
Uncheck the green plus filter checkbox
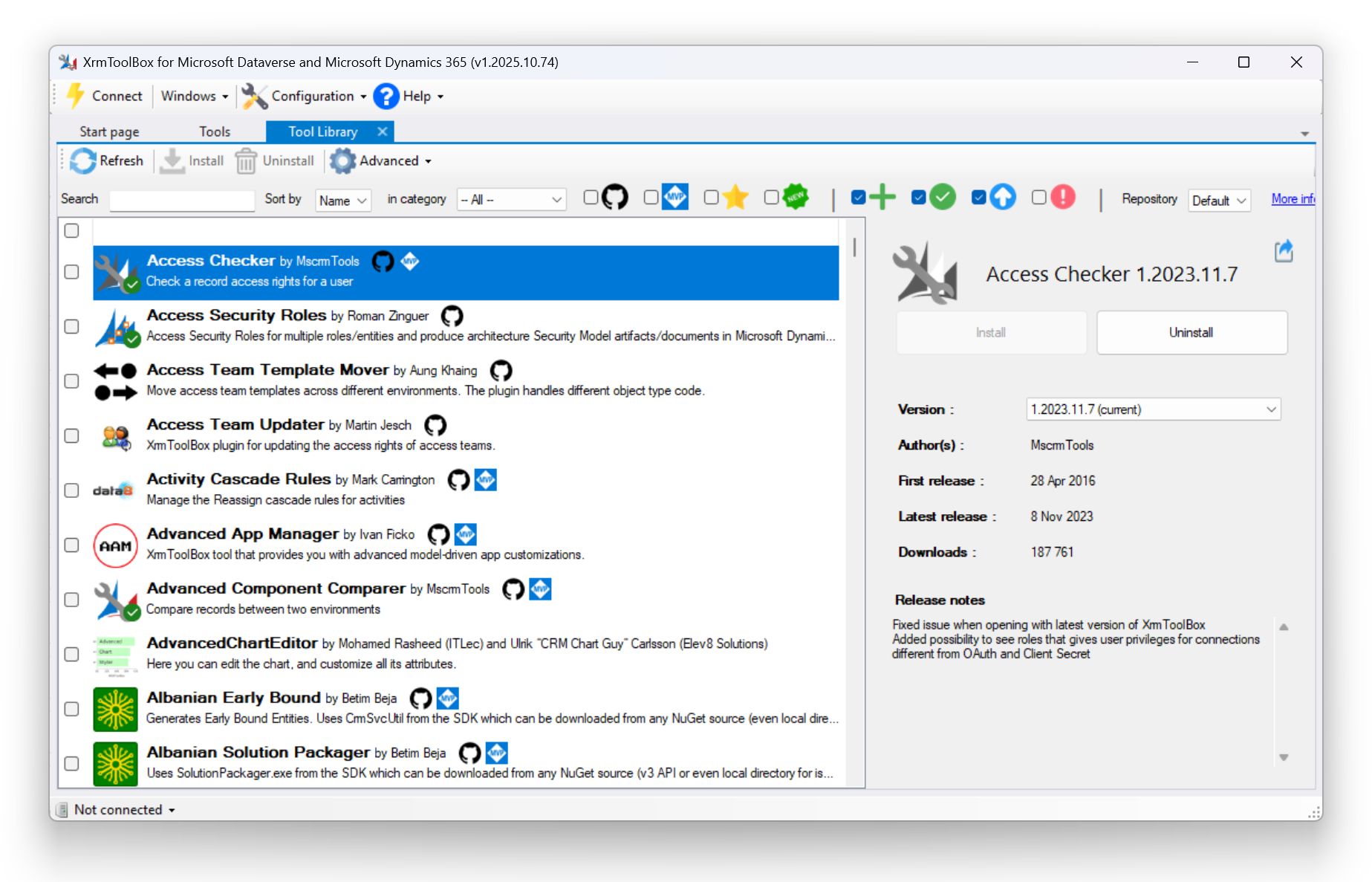(x=859, y=197)
